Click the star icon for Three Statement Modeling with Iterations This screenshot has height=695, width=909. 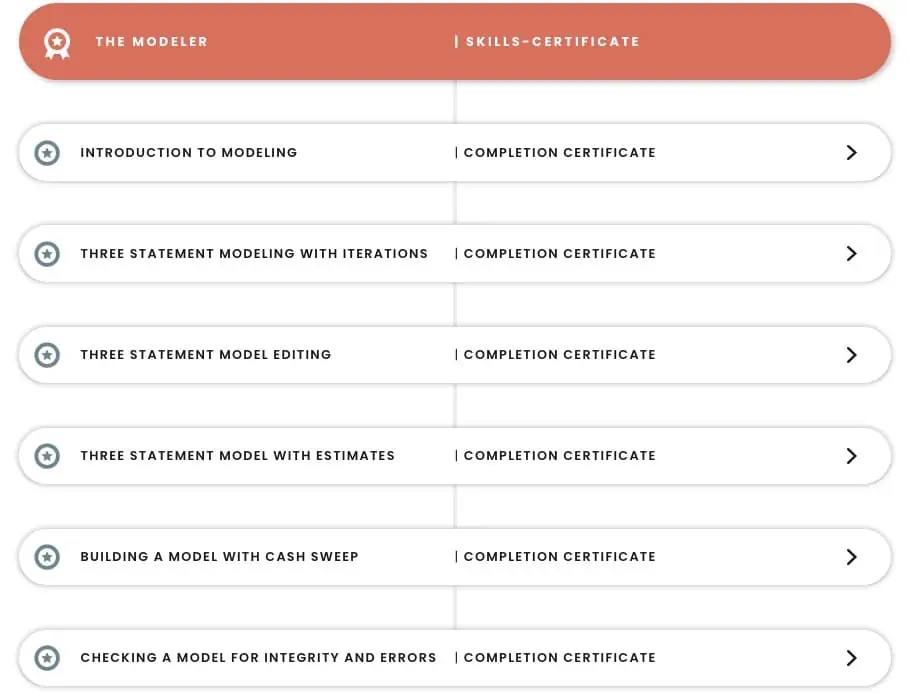point(46,253)
